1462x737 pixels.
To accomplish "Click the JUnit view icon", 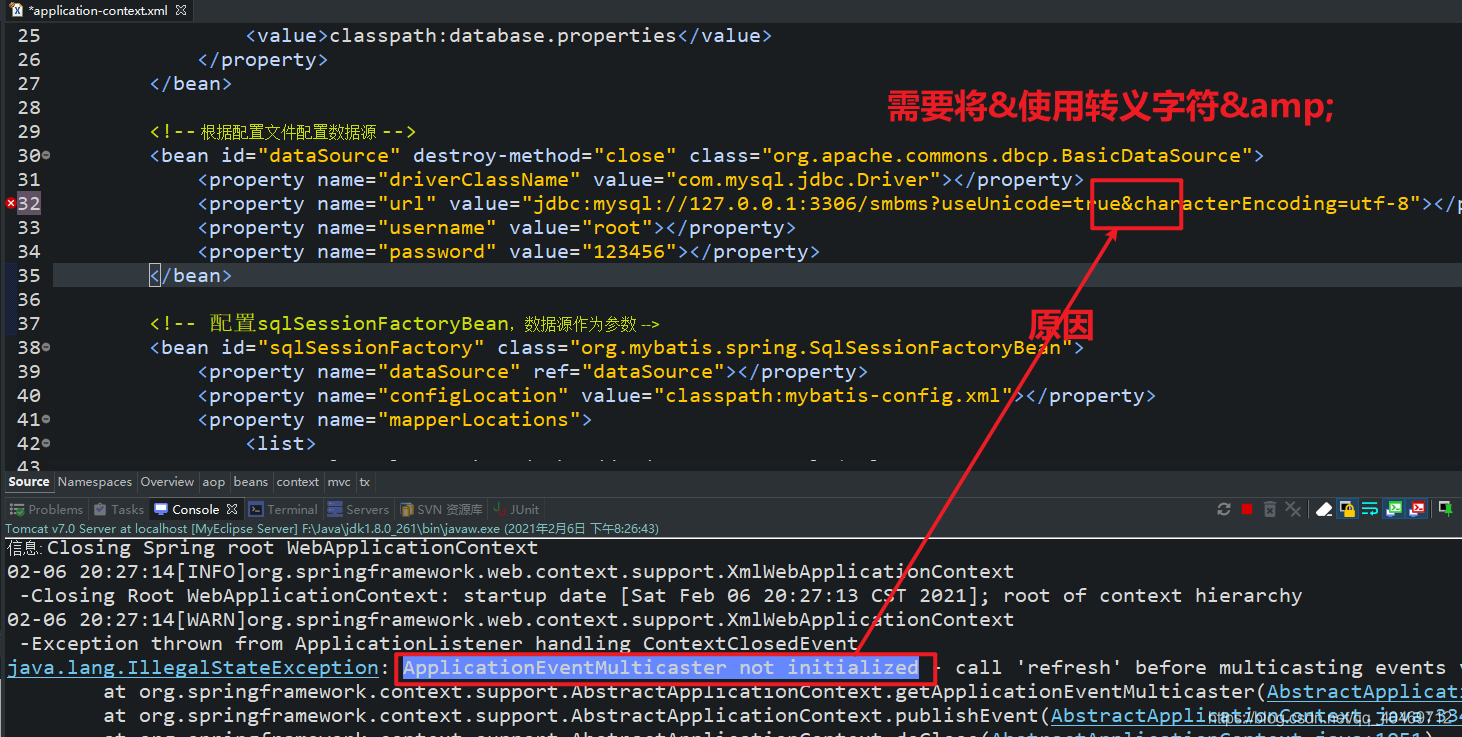I will click(515, 509).
